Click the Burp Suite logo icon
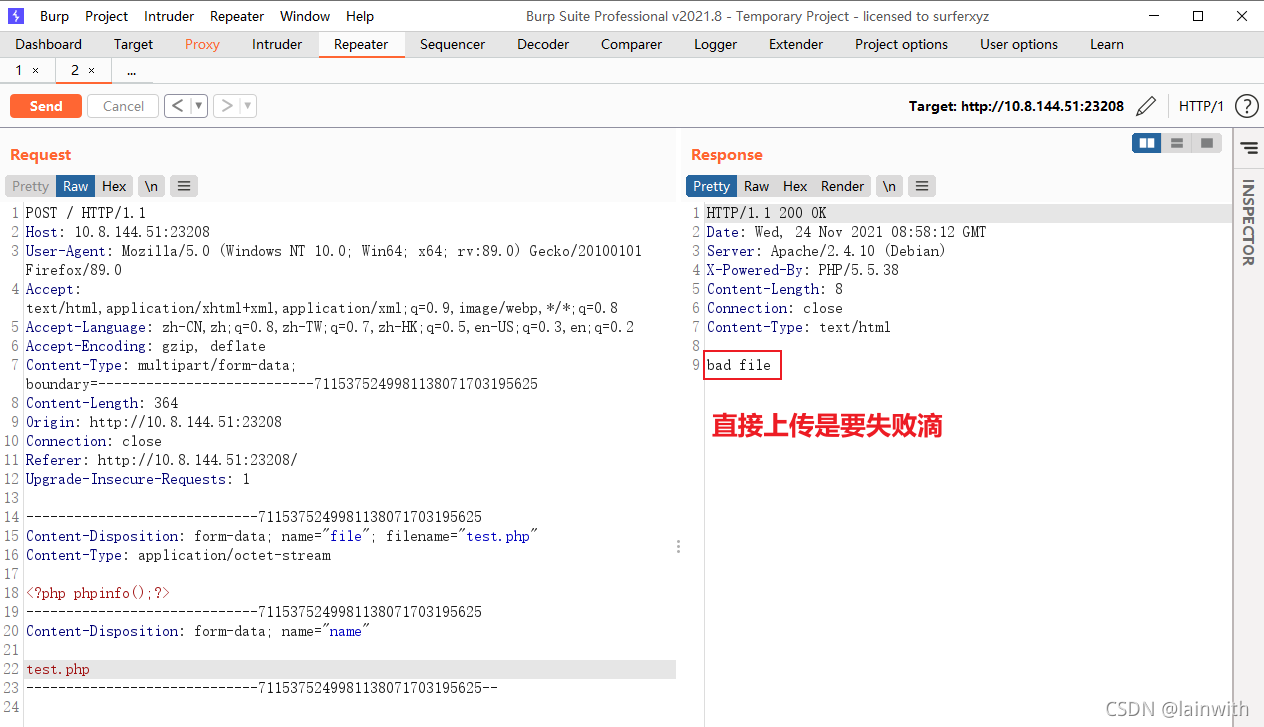Viewport: 1264px width, 727px height. click(x=16, y=16)
